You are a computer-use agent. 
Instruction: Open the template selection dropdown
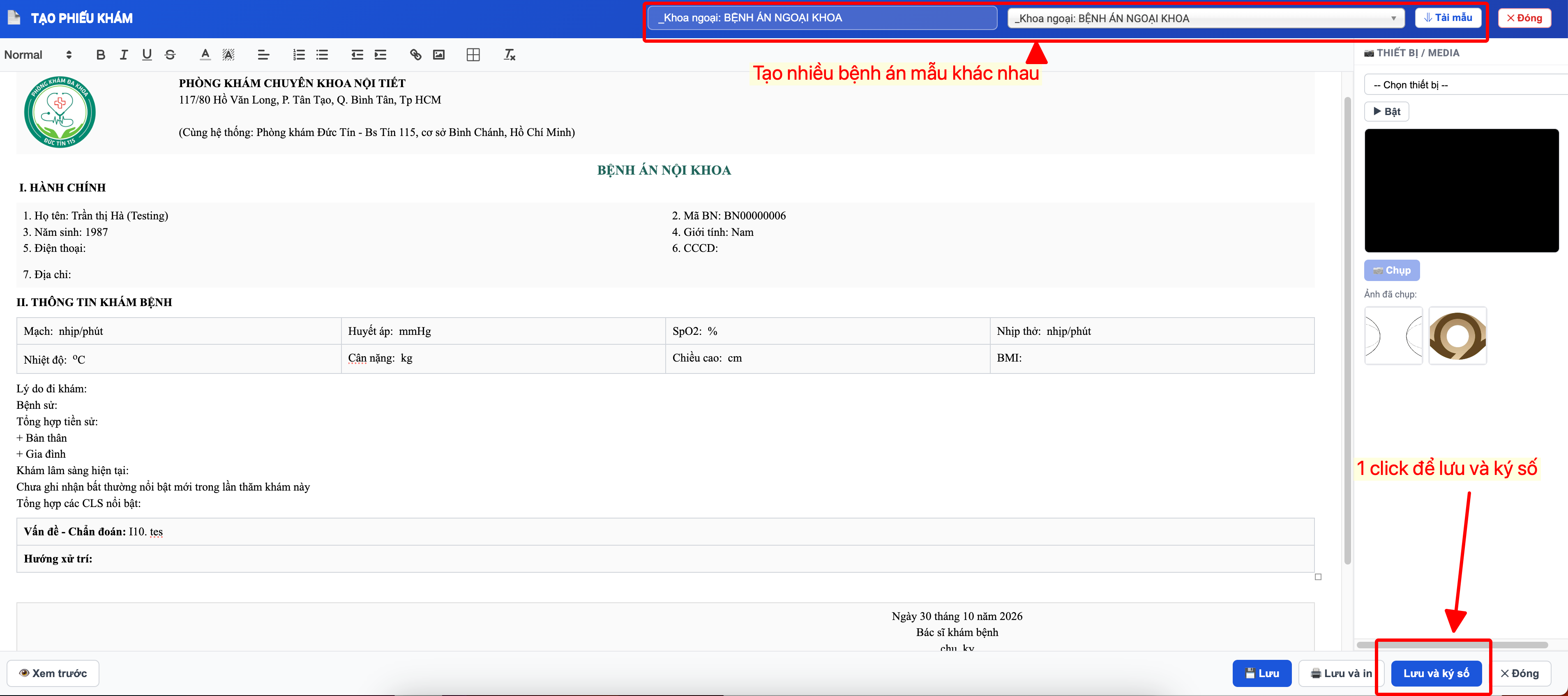point(1205,18)
